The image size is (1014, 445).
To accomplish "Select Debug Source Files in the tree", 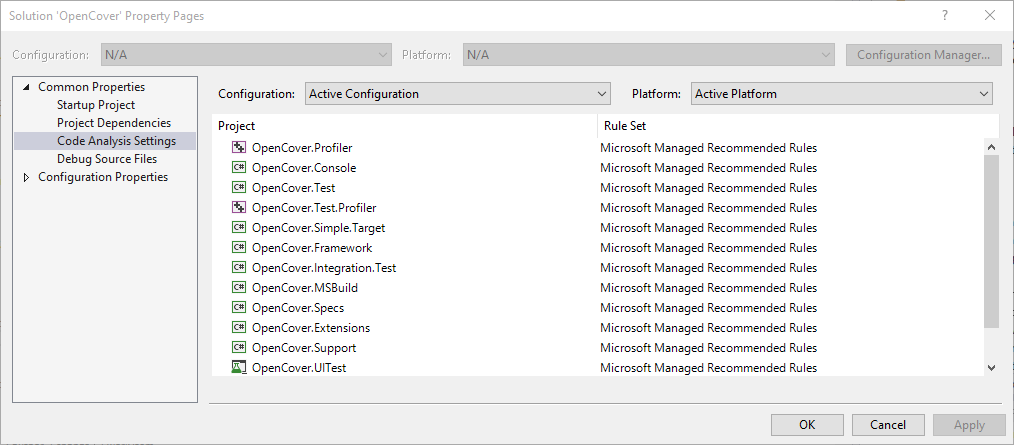I will 107,159.
